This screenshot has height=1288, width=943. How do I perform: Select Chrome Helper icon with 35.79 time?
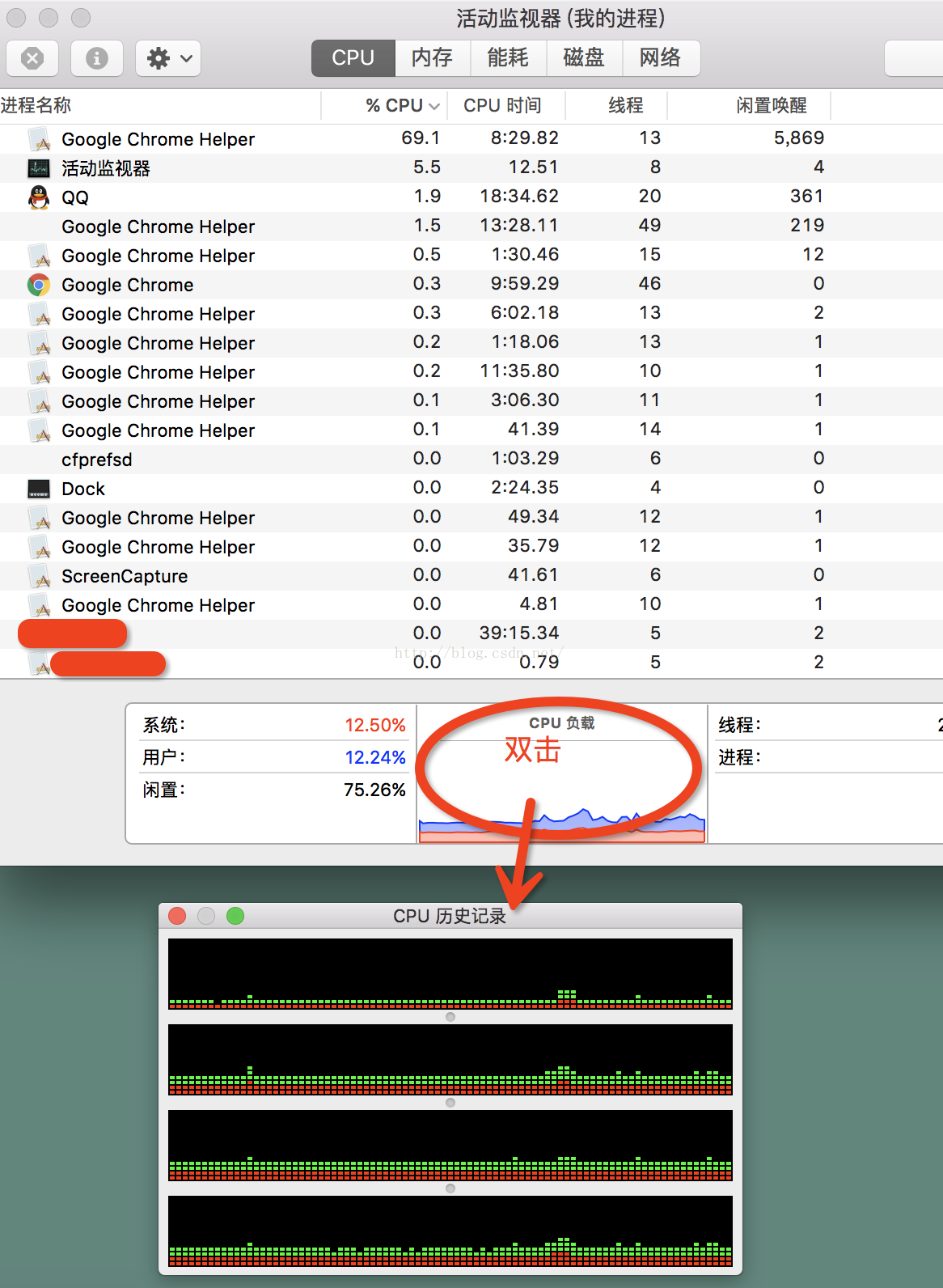(39, 547)
